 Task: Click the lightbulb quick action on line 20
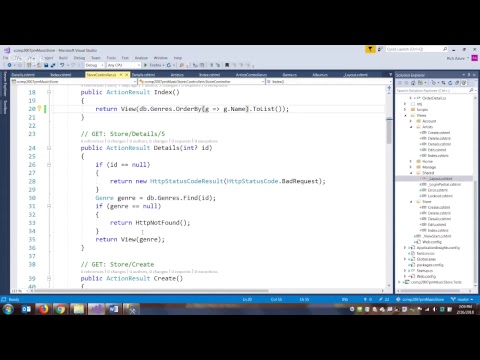39,108
